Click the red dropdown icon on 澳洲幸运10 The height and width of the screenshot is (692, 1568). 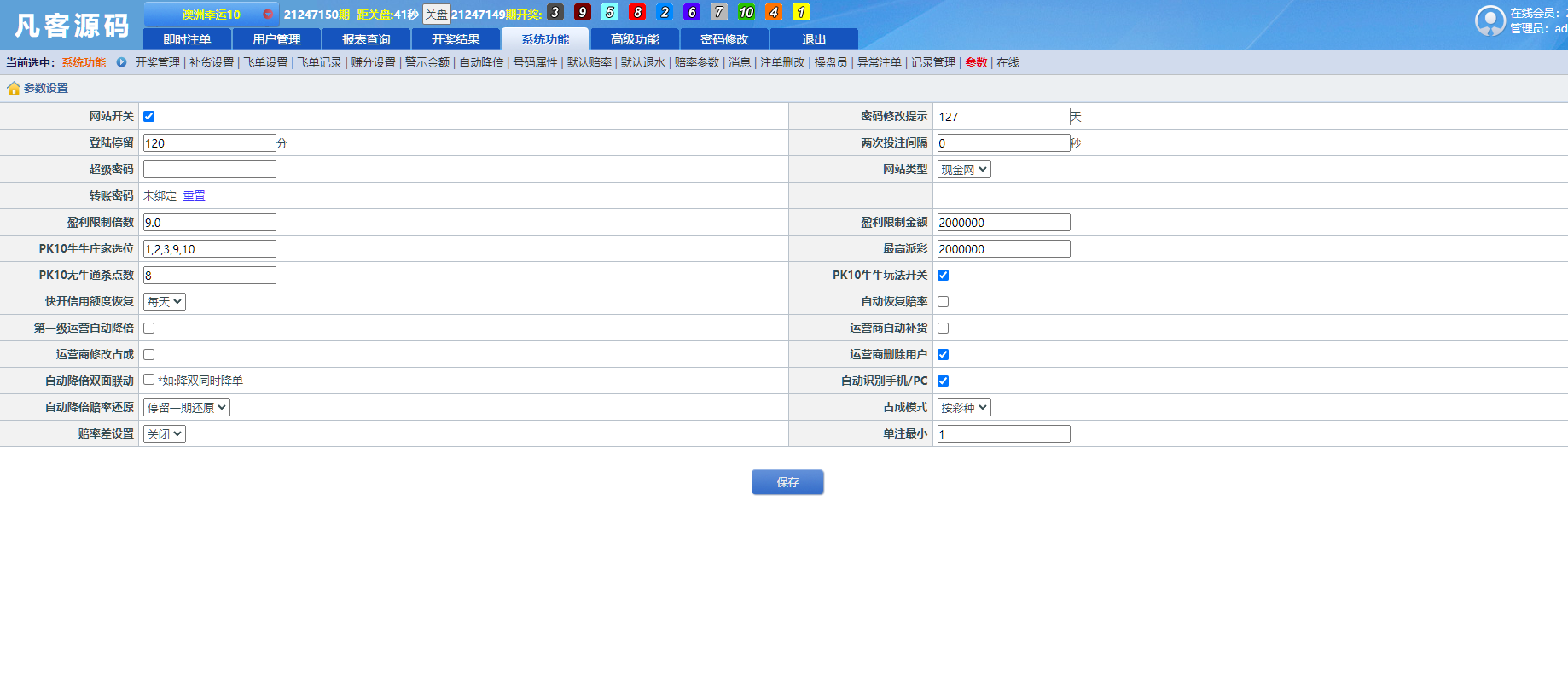tap(268, 15)
